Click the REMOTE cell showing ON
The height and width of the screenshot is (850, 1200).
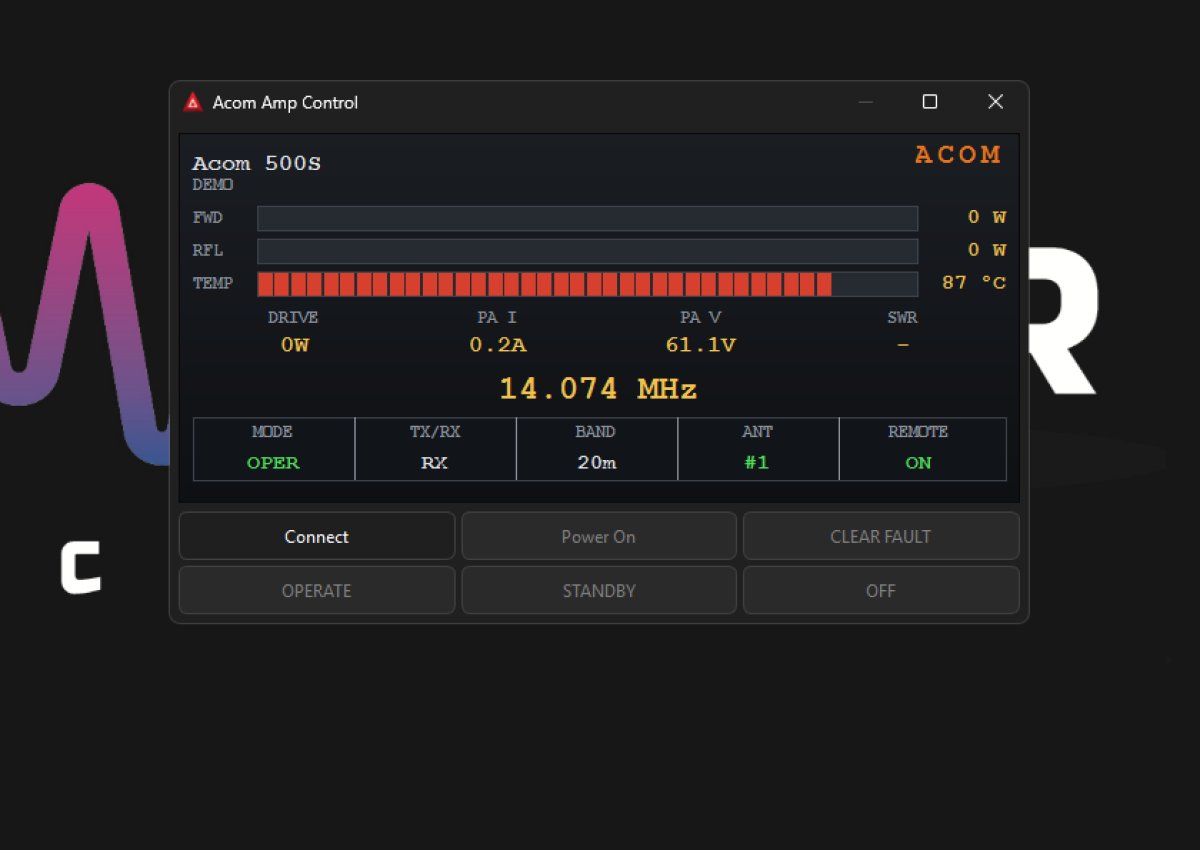tap(922, 449)
